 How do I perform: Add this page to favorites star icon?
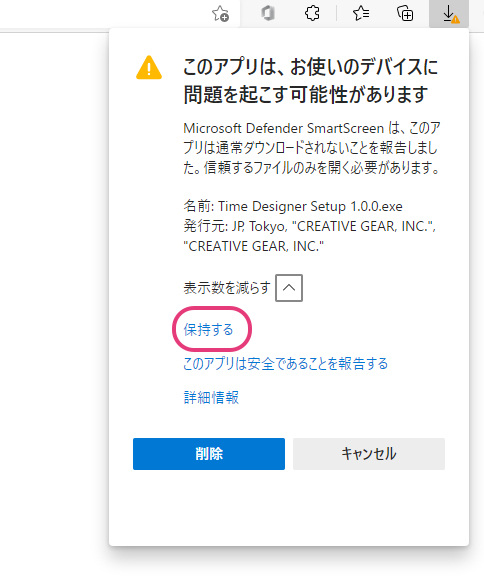click(221, 14)
